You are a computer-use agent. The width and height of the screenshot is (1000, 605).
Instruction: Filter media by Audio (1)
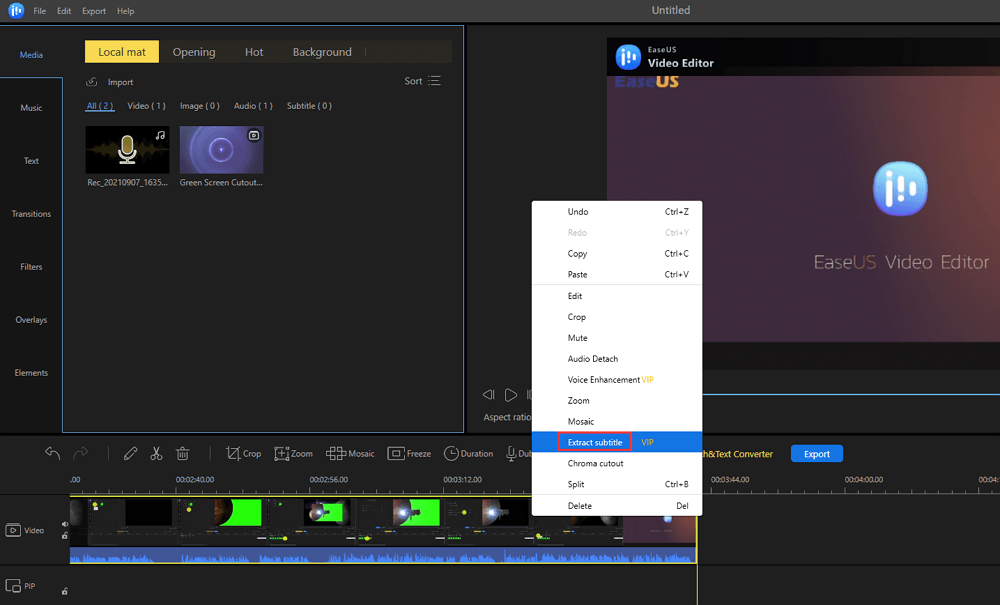[x=253, y=106]
